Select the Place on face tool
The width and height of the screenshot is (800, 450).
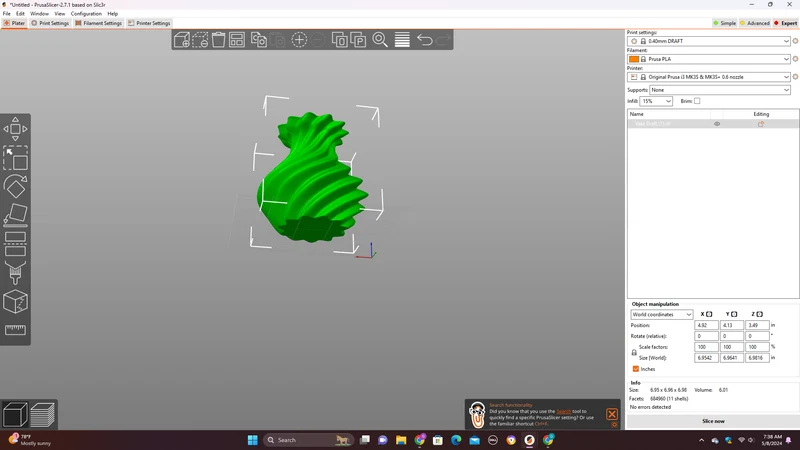15,215
